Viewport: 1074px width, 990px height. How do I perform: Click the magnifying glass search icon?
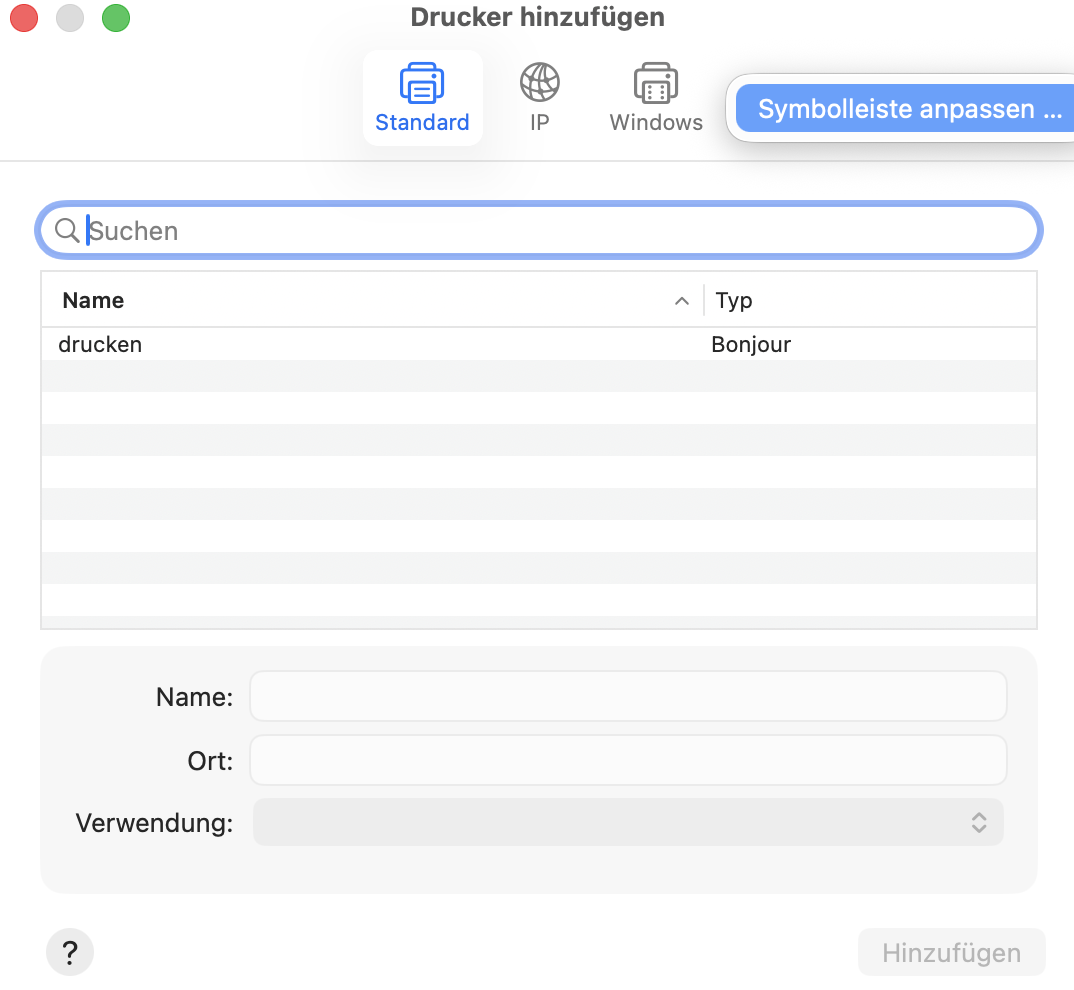coord(67,231)
